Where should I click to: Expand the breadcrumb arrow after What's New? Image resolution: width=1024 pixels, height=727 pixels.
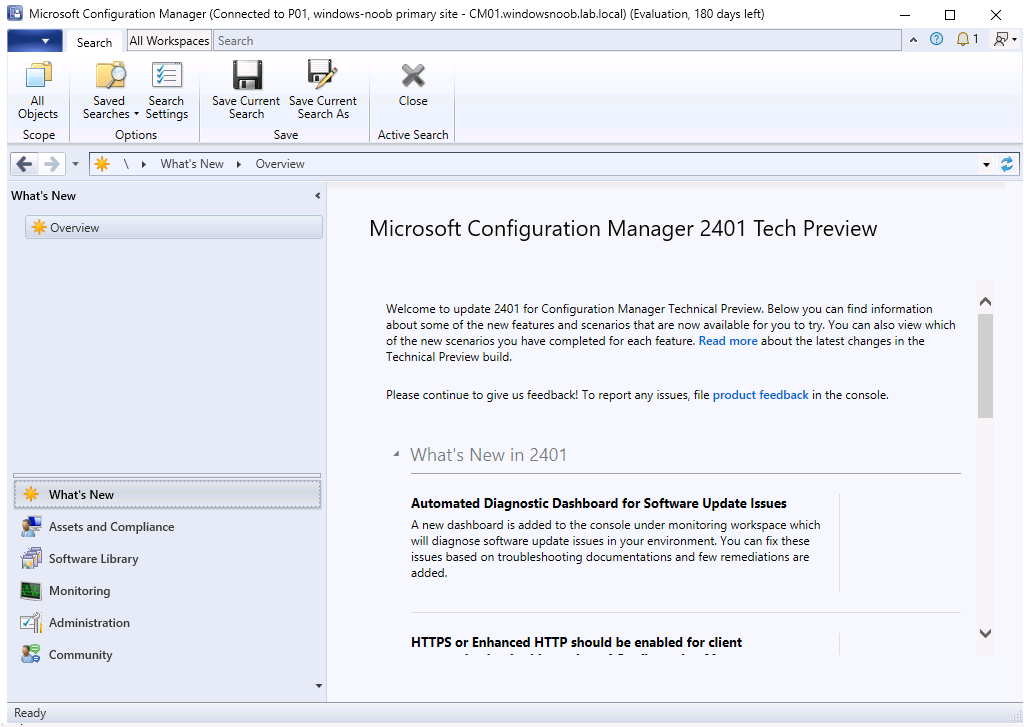pos(239,164)
